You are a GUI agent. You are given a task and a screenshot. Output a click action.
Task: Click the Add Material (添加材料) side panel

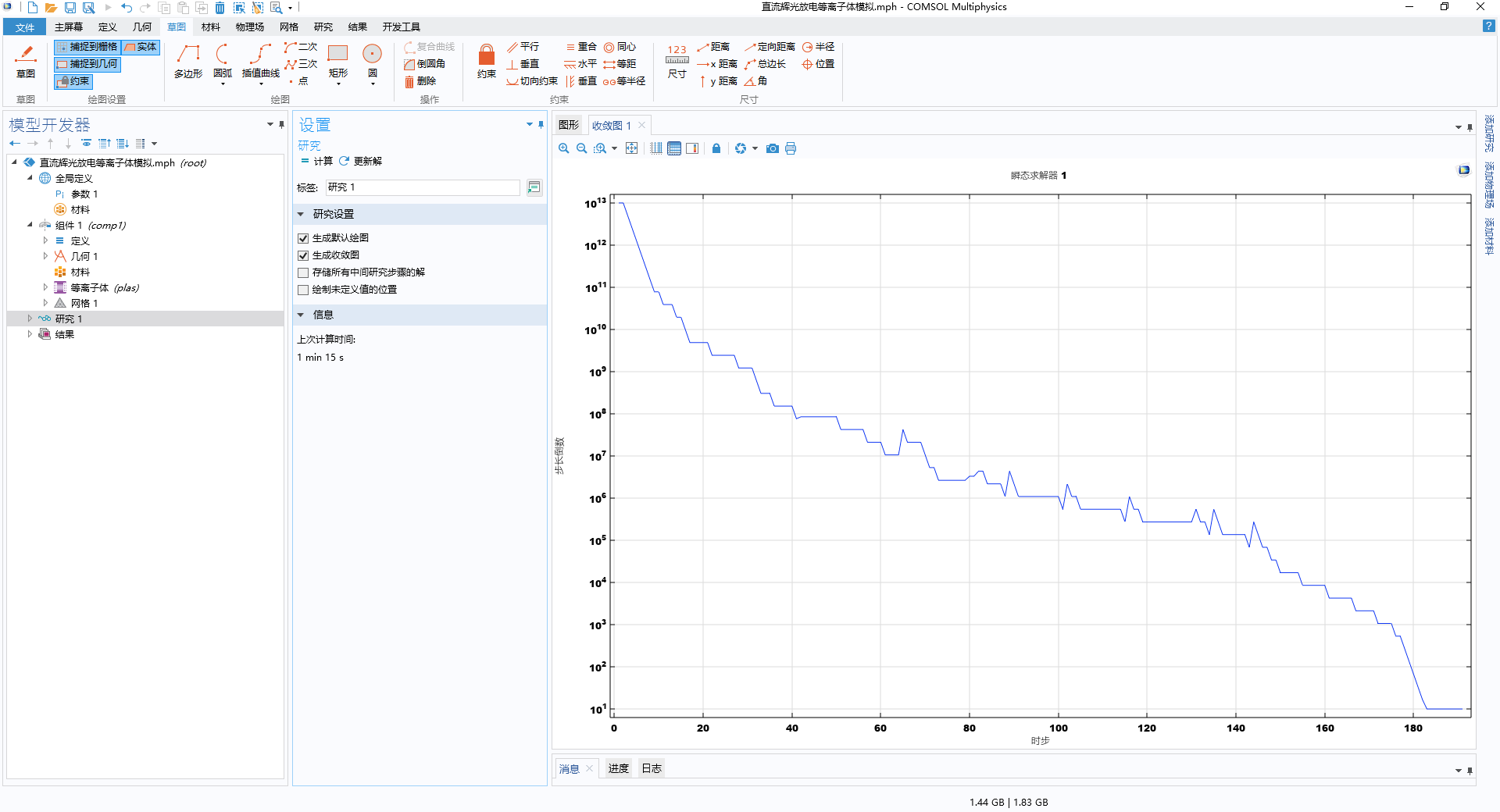1489,236
